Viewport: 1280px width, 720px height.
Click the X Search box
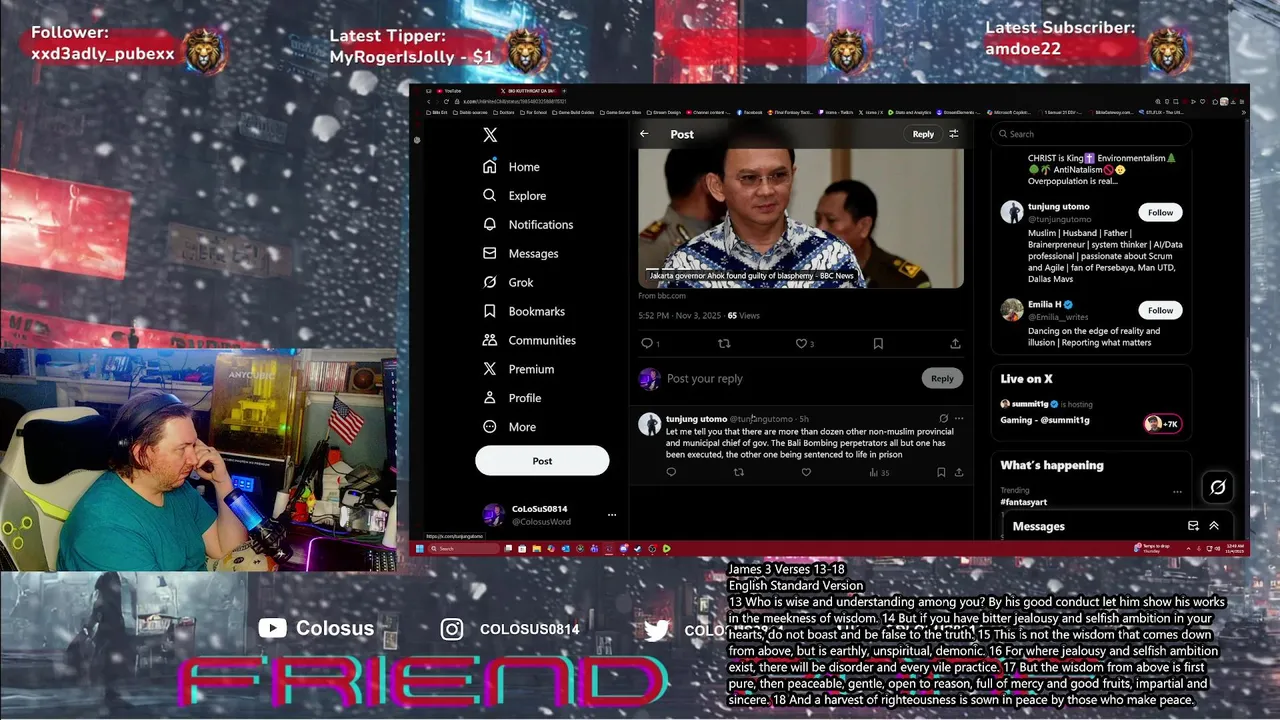point(1091,134)
